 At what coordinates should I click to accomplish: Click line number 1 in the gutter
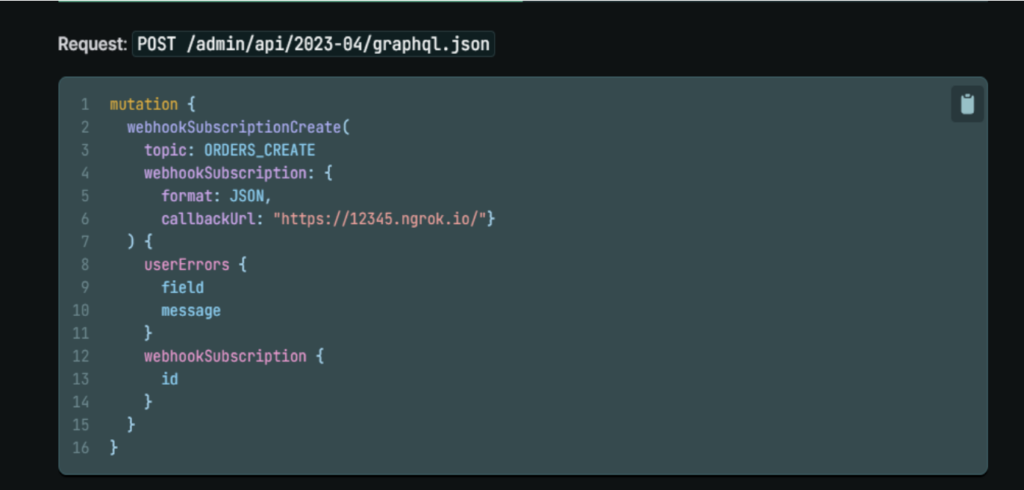(85, 104)
